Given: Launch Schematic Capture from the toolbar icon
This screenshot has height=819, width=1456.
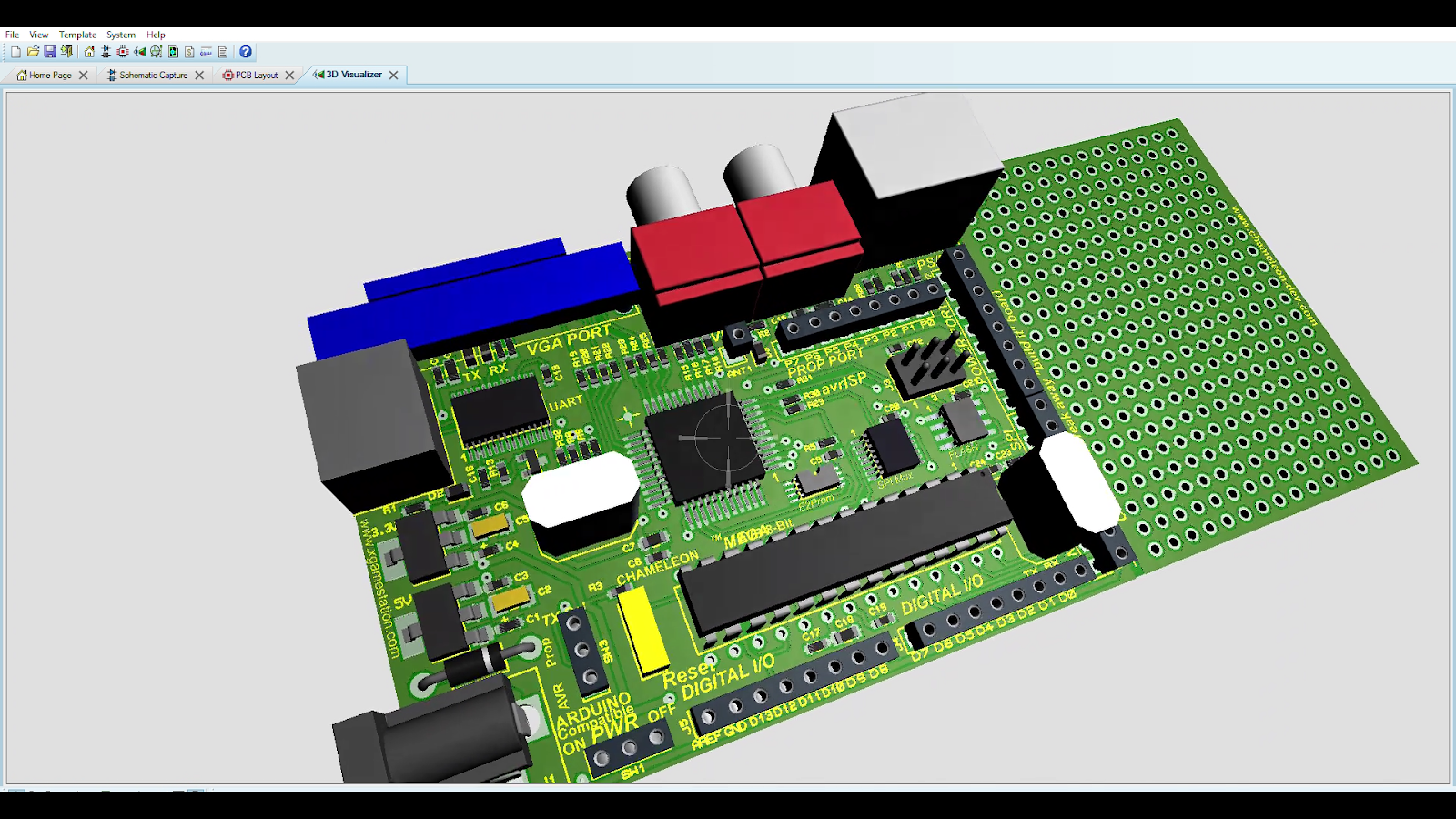Looking at the screenshot, I should (x=106, y=52).
